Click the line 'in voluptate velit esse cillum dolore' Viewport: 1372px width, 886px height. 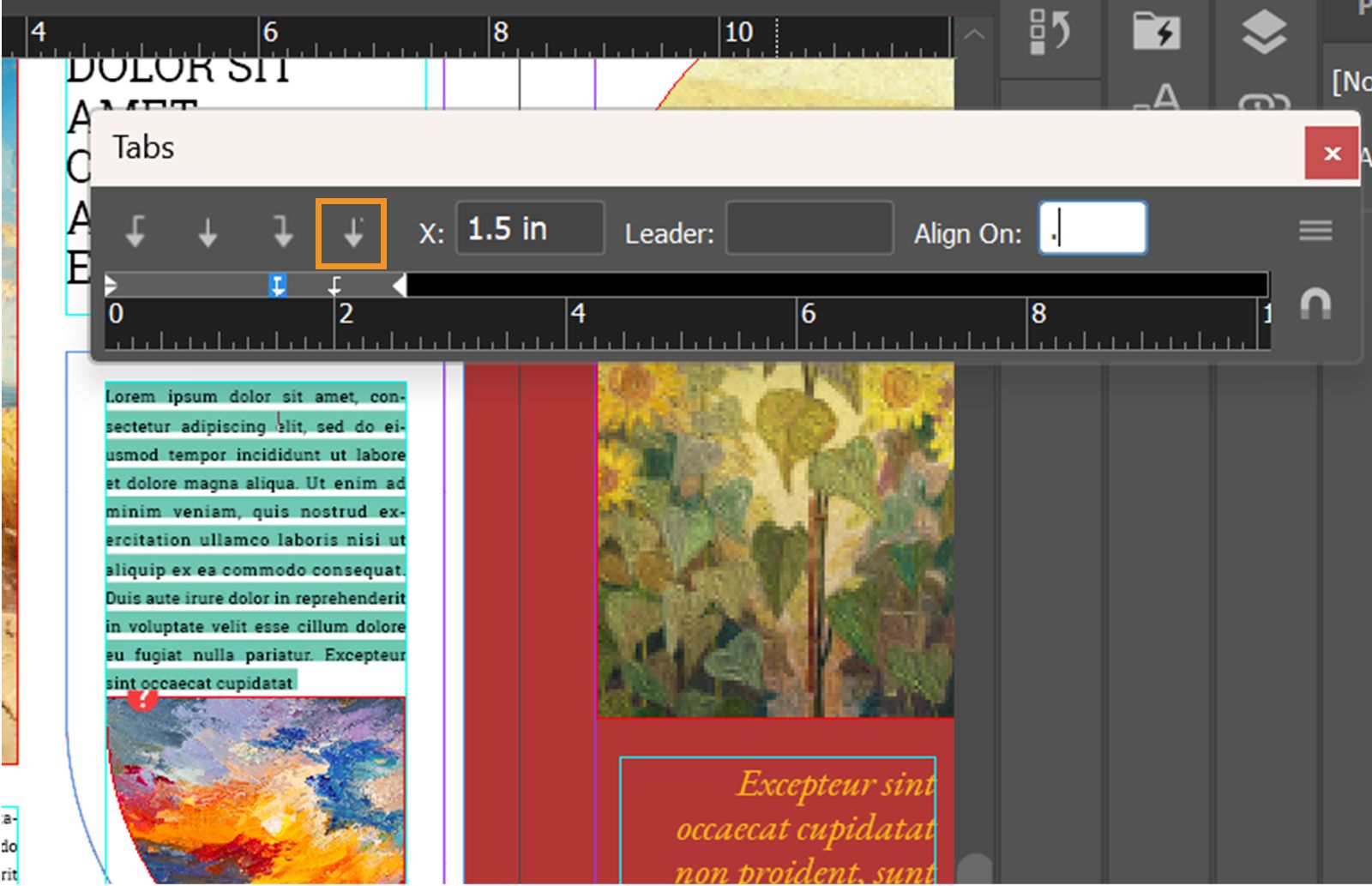(x=255, y=626)
